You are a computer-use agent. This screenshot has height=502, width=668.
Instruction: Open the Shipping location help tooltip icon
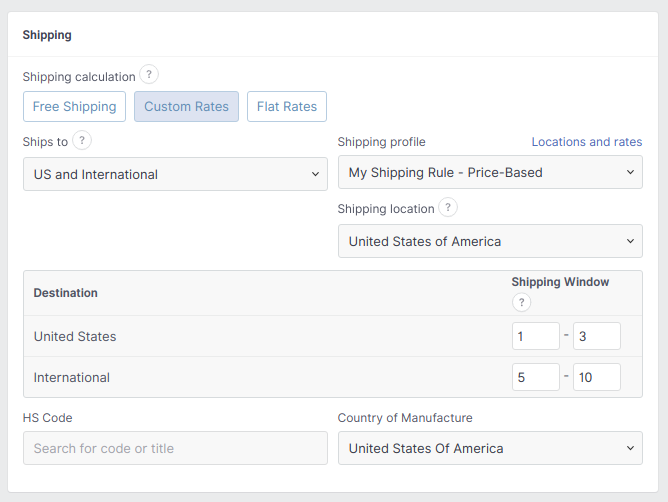pos(448,208)
